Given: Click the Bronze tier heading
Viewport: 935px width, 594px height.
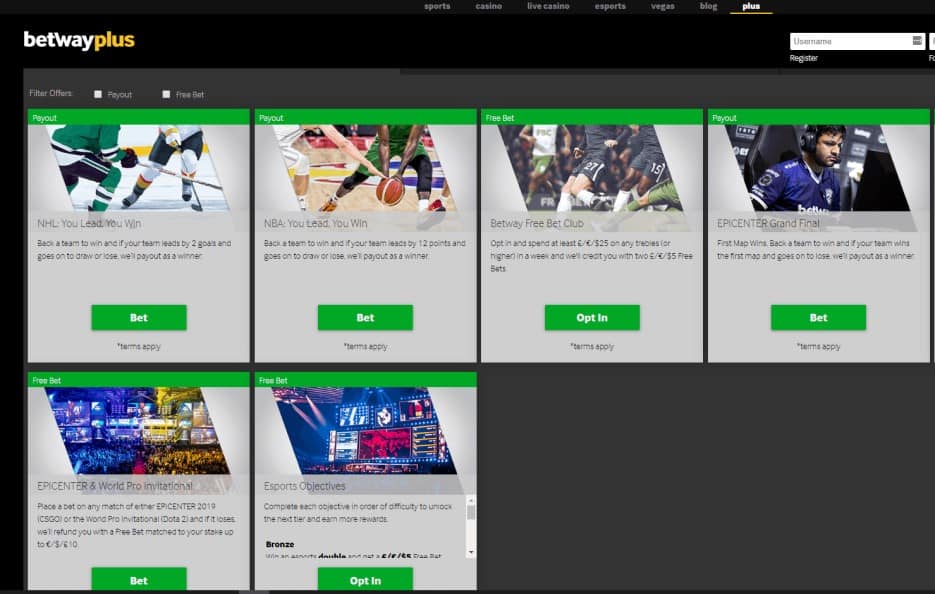Looking at the screenshot, I should [280, 544].
